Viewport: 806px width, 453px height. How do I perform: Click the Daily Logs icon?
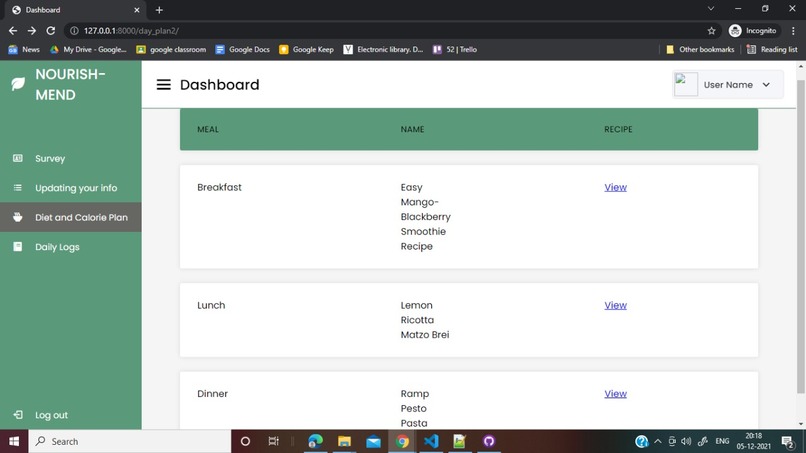coord(17,246)
